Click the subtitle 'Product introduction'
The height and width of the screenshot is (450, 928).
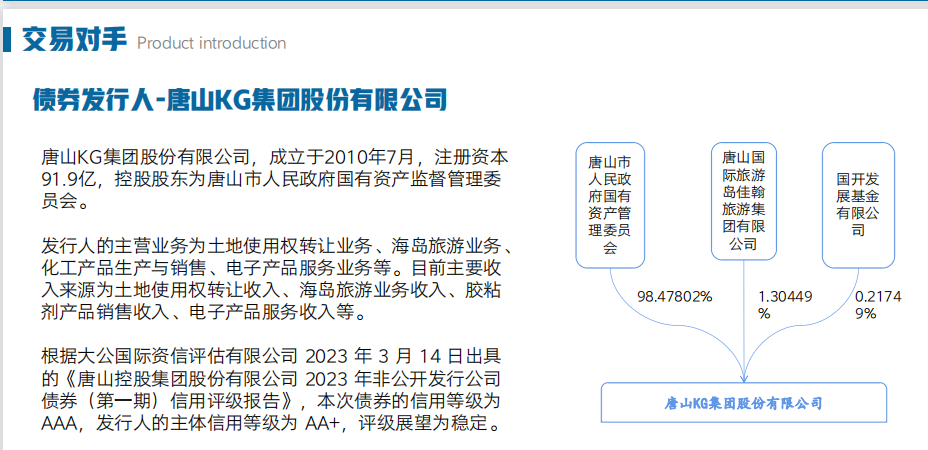click(x=211, y=43)
